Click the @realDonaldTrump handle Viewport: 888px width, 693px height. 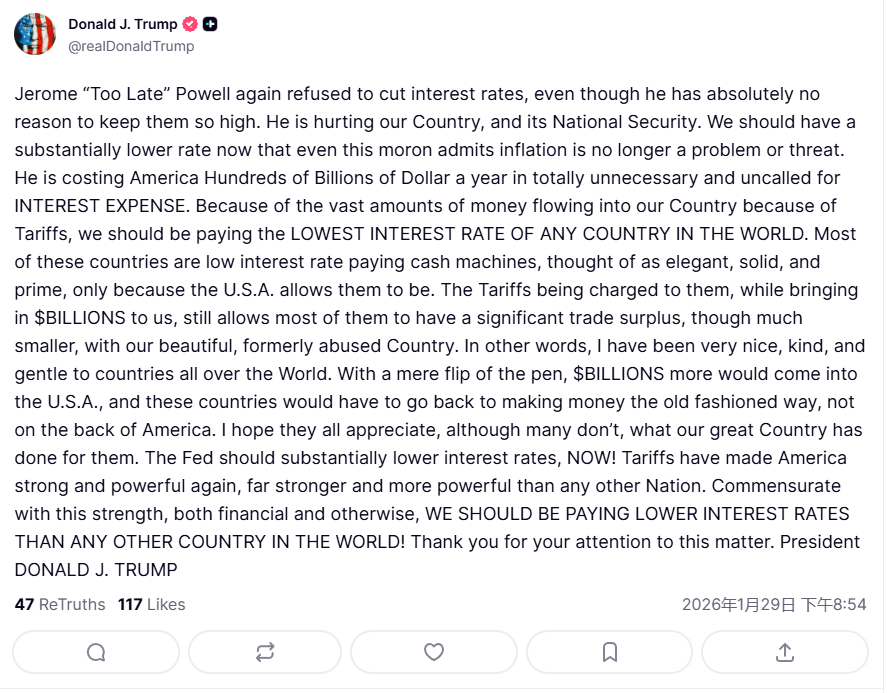tap(131, 46)
